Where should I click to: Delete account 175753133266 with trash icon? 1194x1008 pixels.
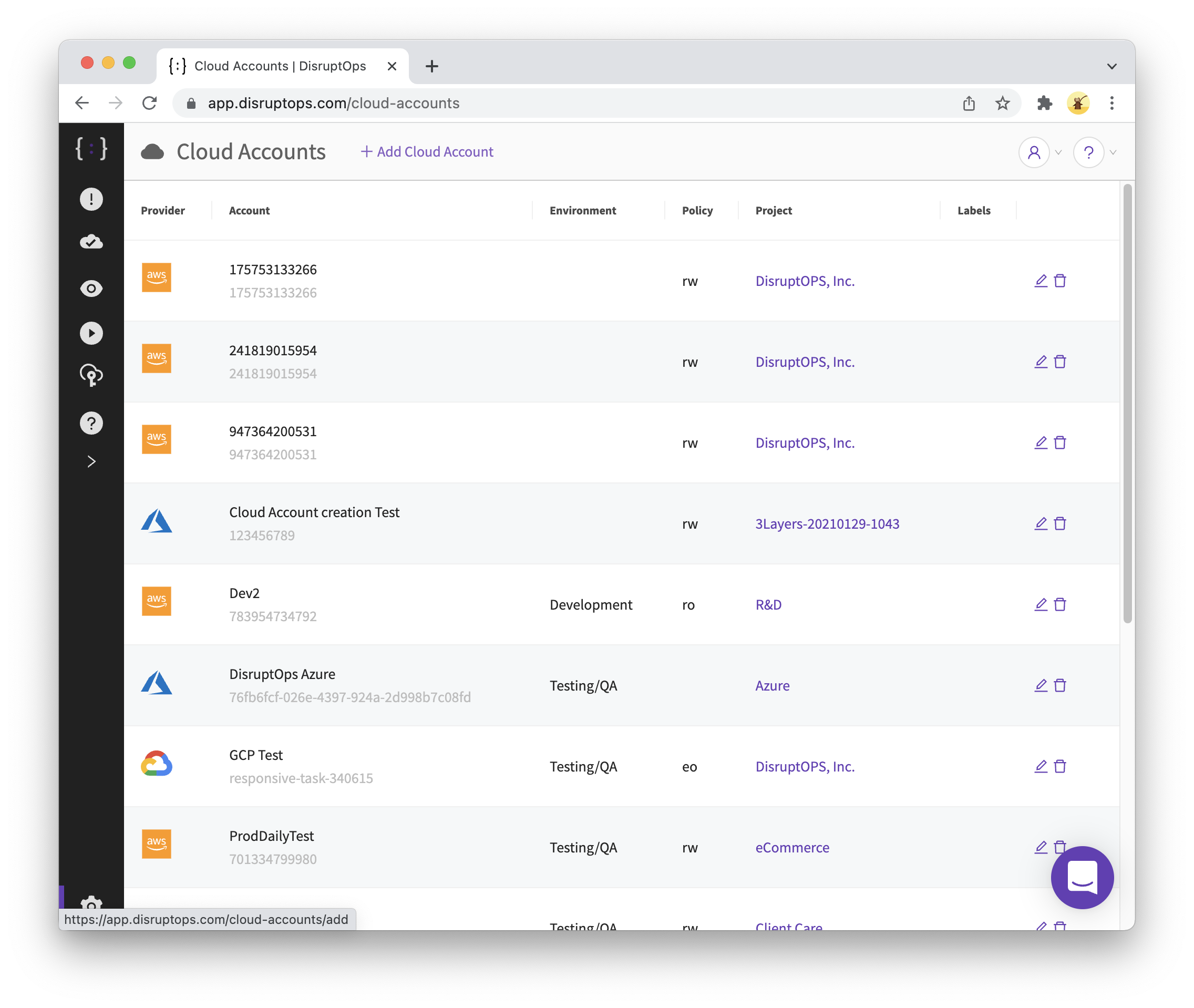tap(1061, 281)
